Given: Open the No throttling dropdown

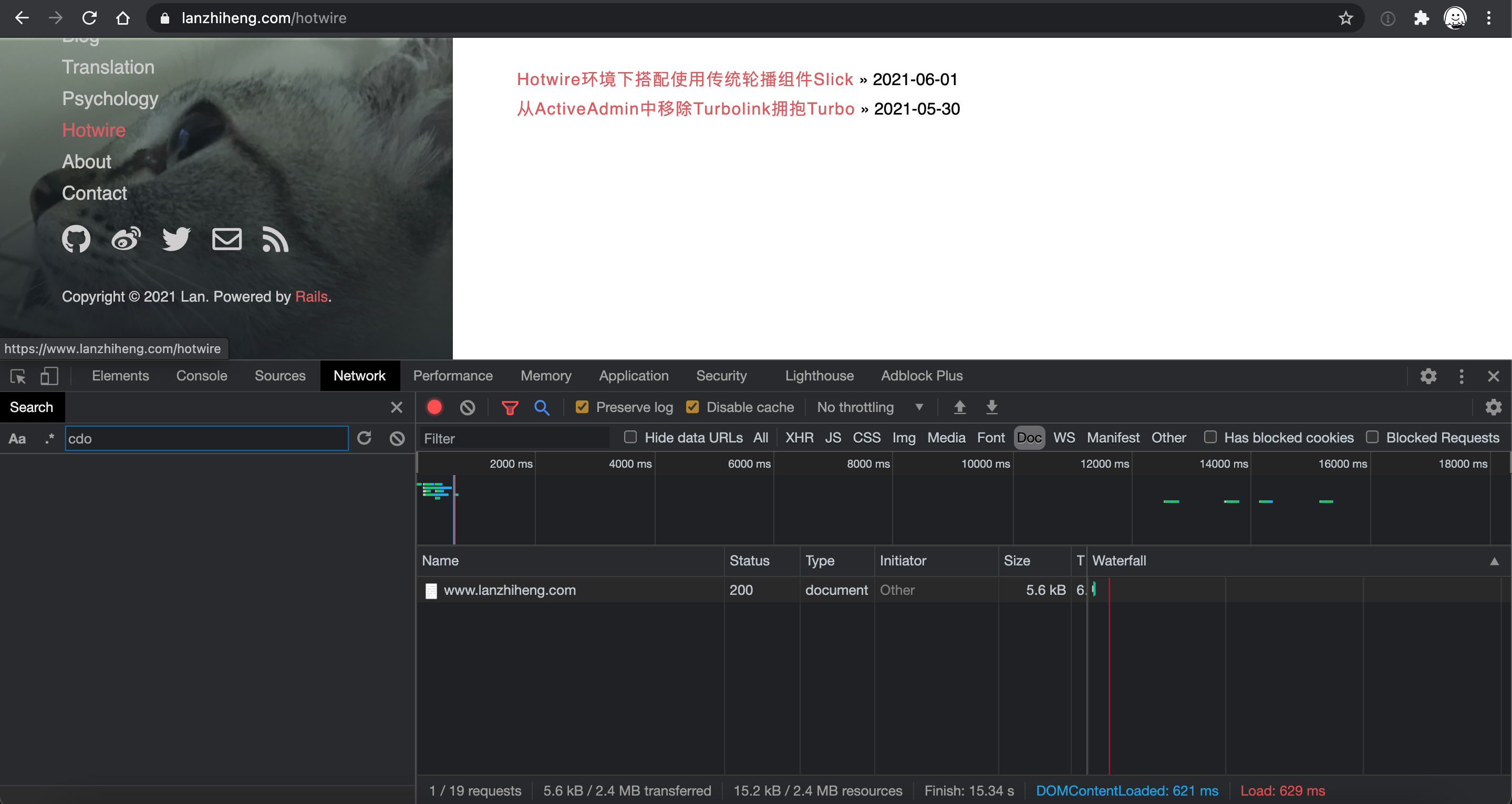Looking at the screenshot, I should tap(870, 407).
